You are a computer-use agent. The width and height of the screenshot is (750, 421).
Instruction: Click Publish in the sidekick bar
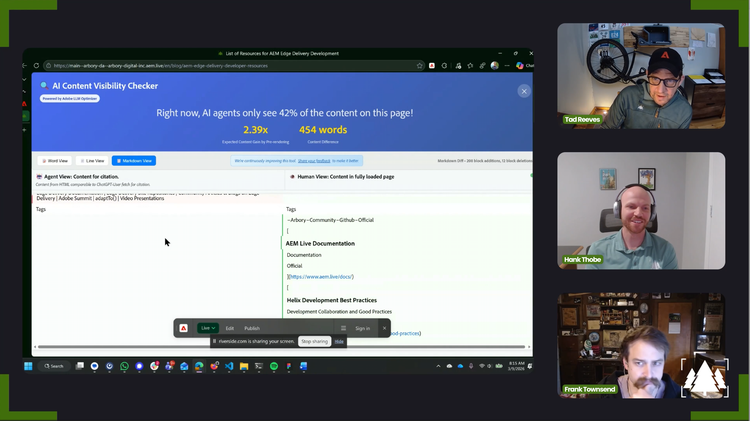point(252,328)
